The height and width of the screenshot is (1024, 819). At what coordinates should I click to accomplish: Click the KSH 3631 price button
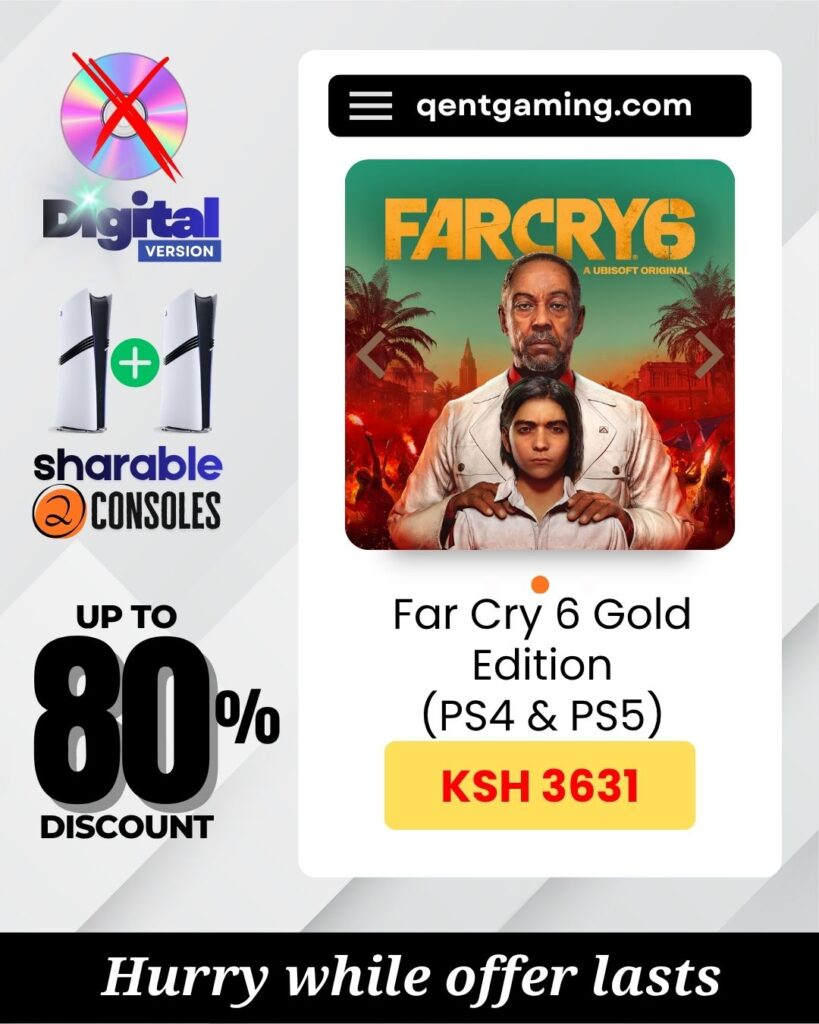(540, 785)
